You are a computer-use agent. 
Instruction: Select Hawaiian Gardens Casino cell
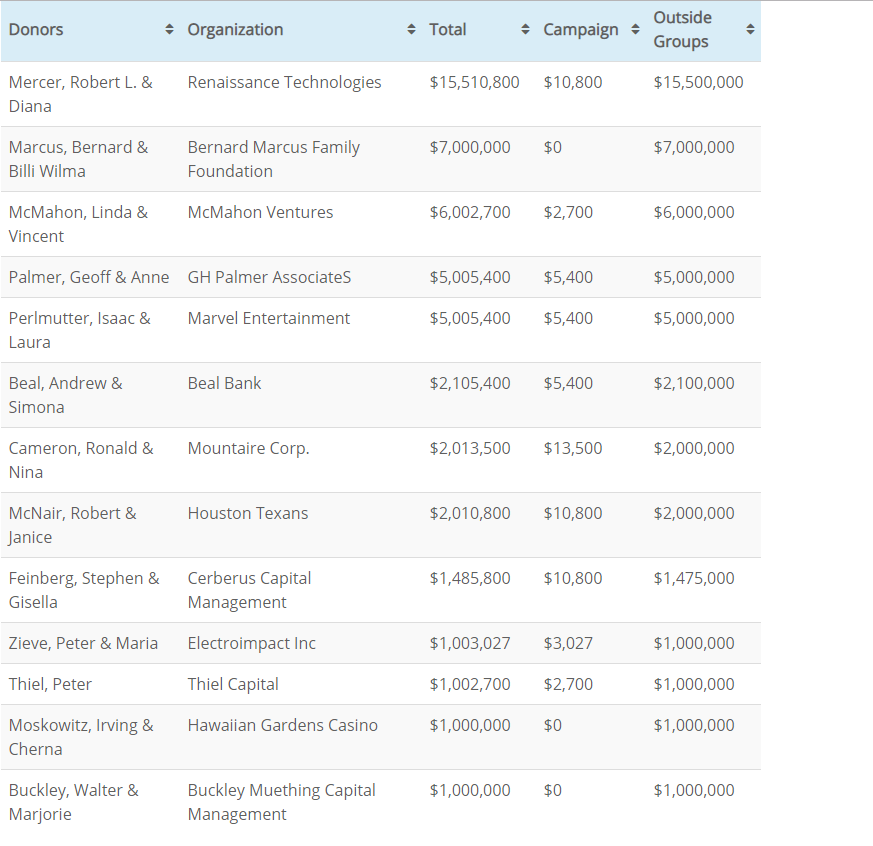click(283, 726)
